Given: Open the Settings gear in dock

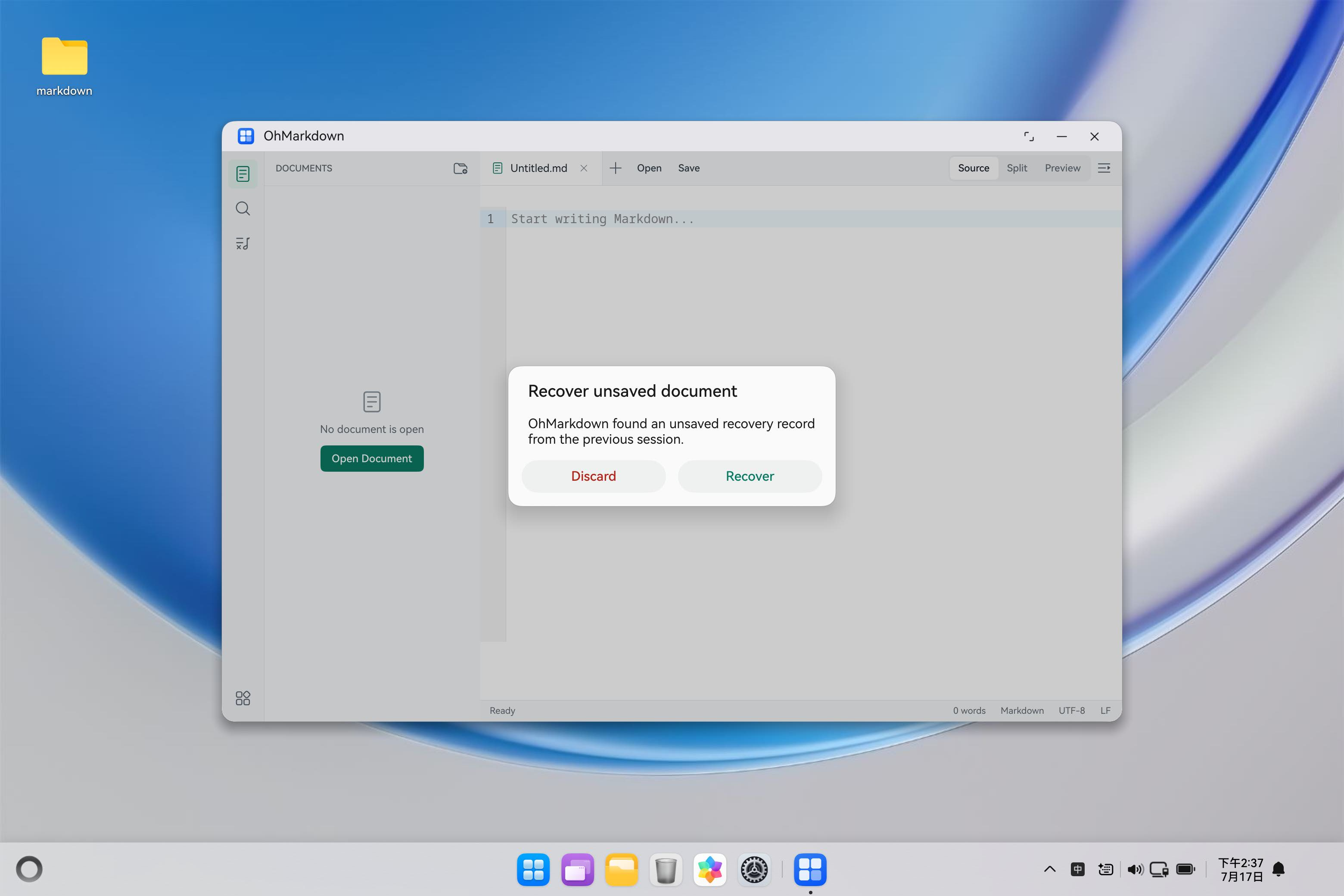Looking at the screenshot, I should (754, 870).
